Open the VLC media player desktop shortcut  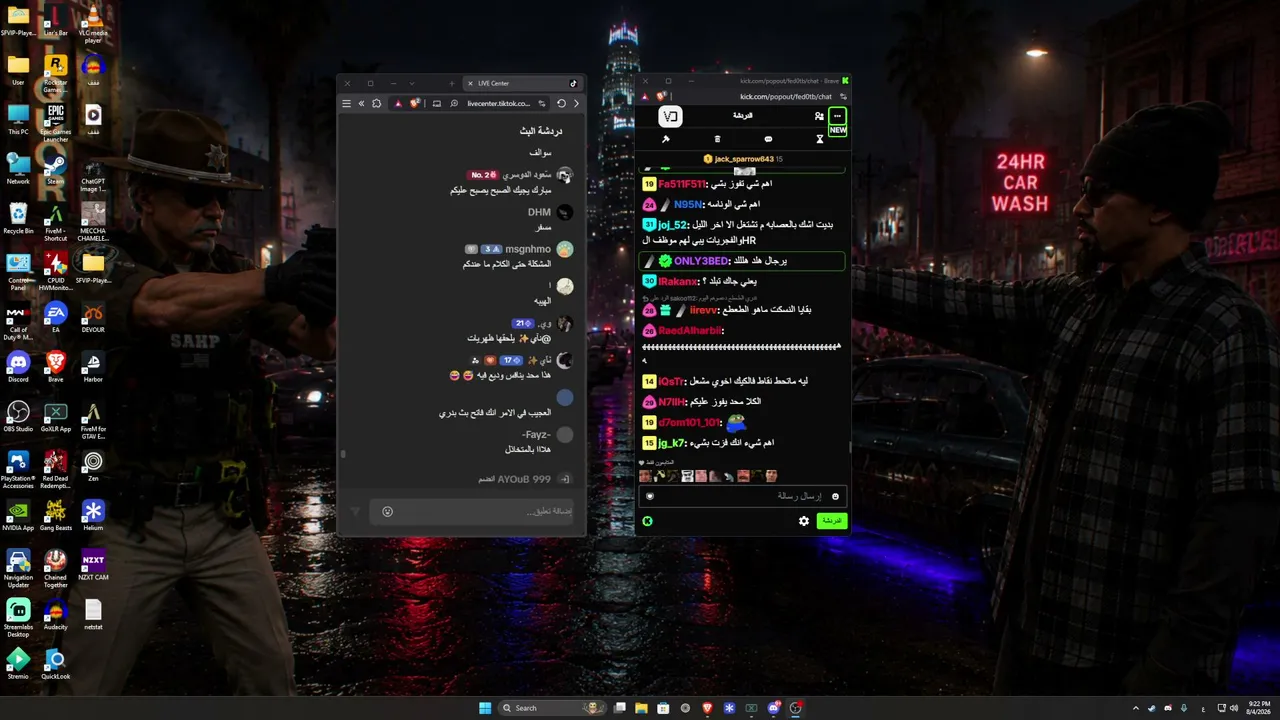pos(93,23)
